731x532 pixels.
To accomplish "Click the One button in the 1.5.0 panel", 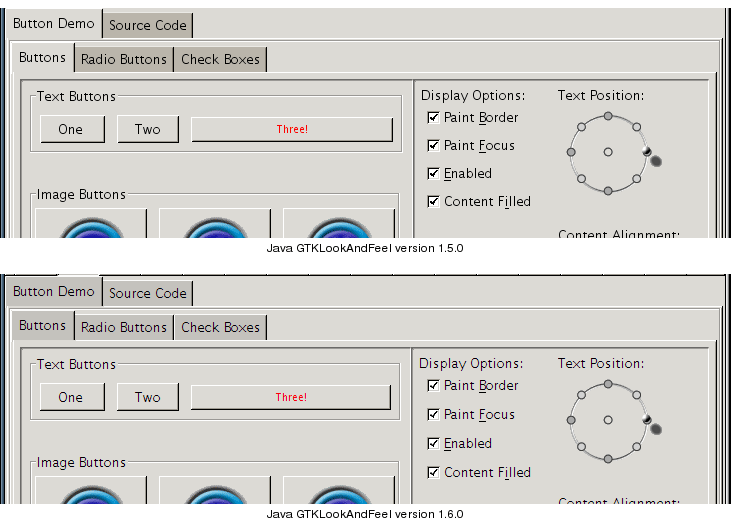I will point(72,129).
